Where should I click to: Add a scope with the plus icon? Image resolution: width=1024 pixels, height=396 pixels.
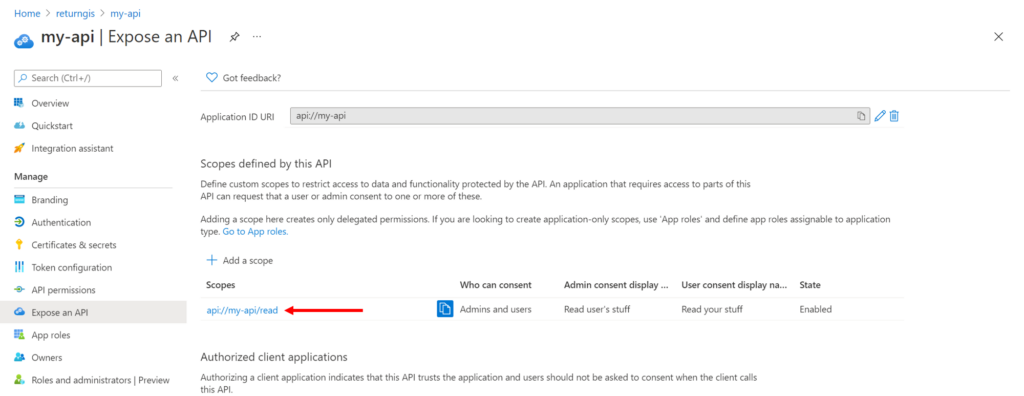click(212, 260)
